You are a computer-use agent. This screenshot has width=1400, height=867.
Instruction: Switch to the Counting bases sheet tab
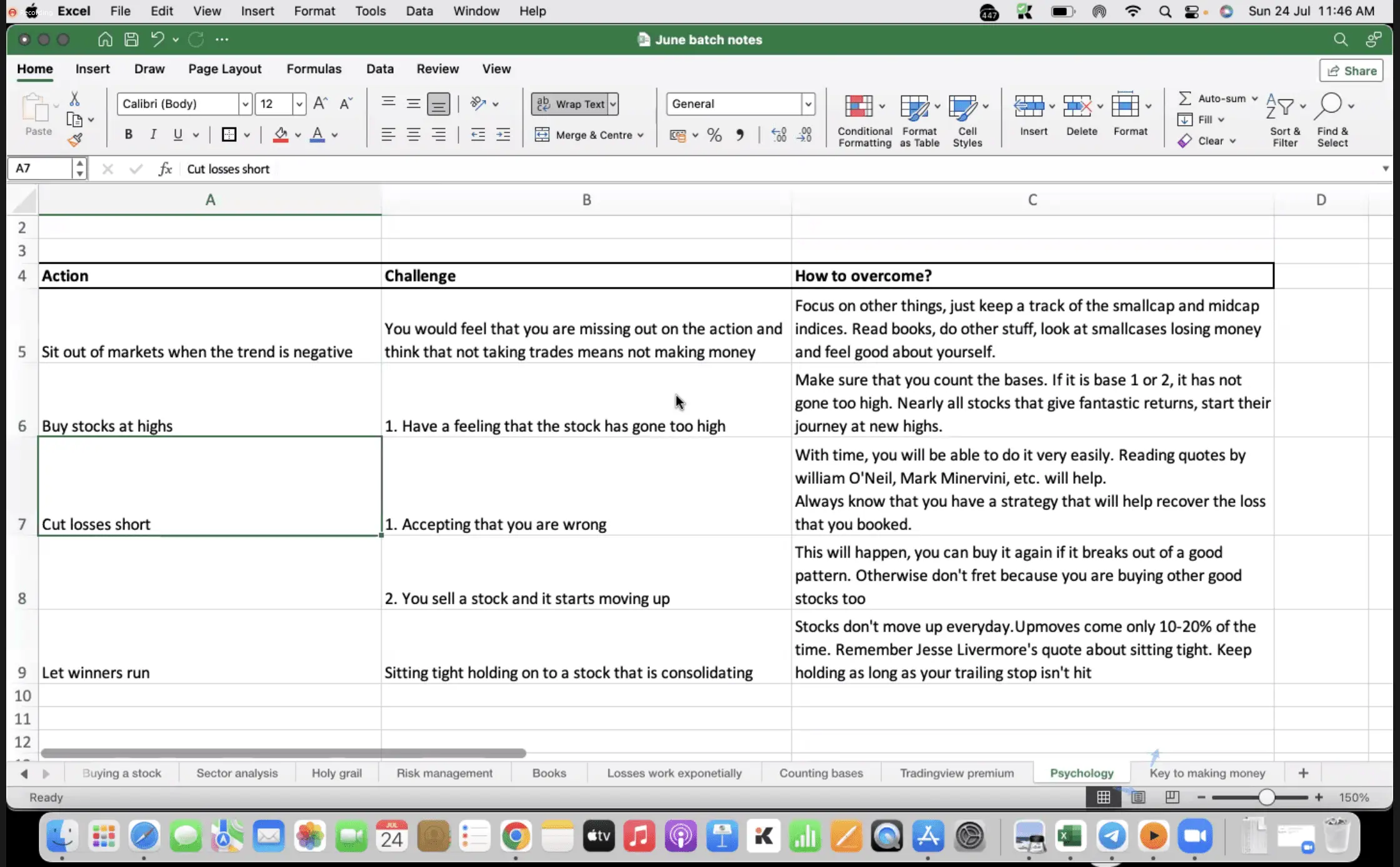[x=821, y=773]
